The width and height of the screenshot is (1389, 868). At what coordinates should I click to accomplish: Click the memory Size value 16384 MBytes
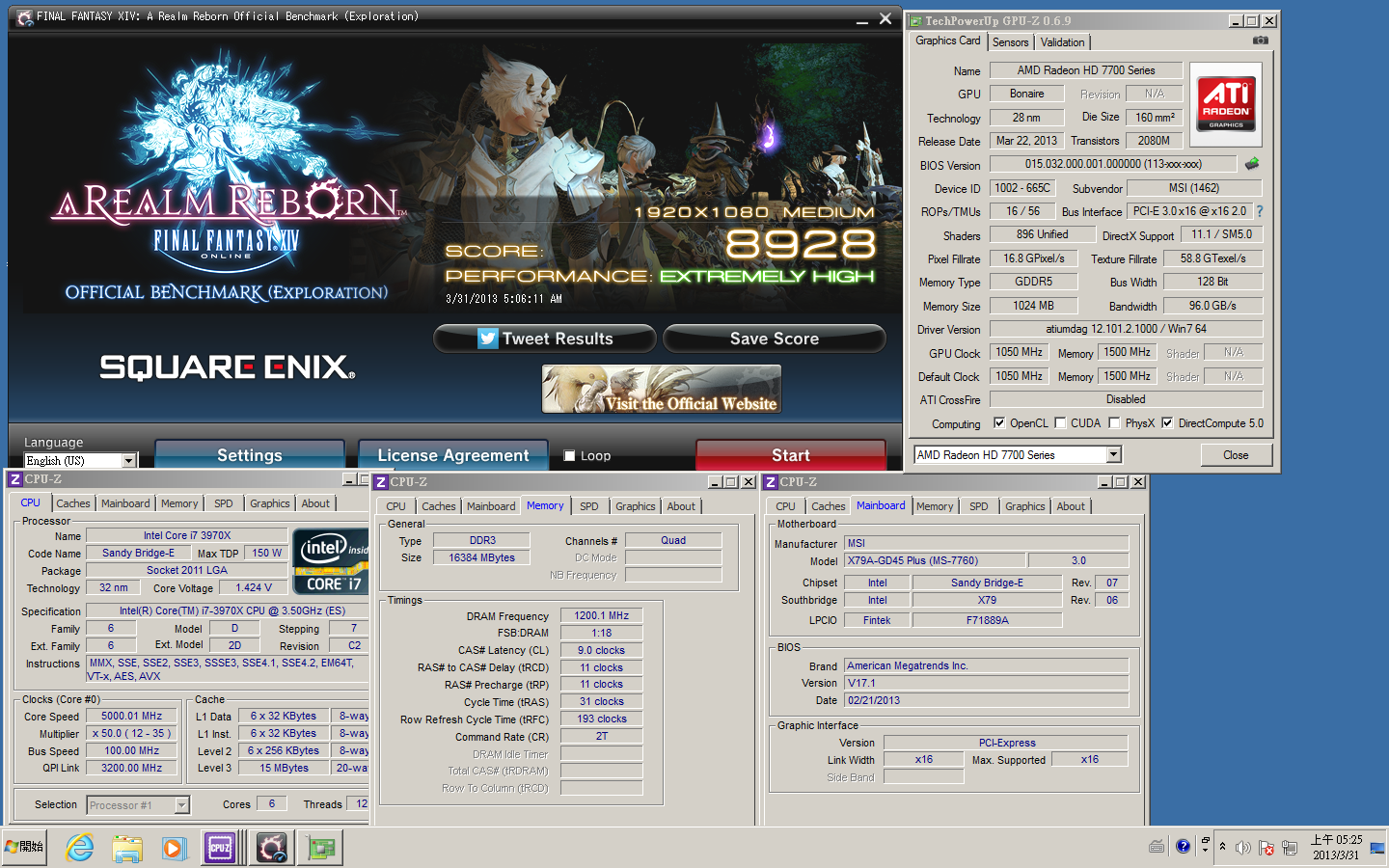(x=481, y=557)
